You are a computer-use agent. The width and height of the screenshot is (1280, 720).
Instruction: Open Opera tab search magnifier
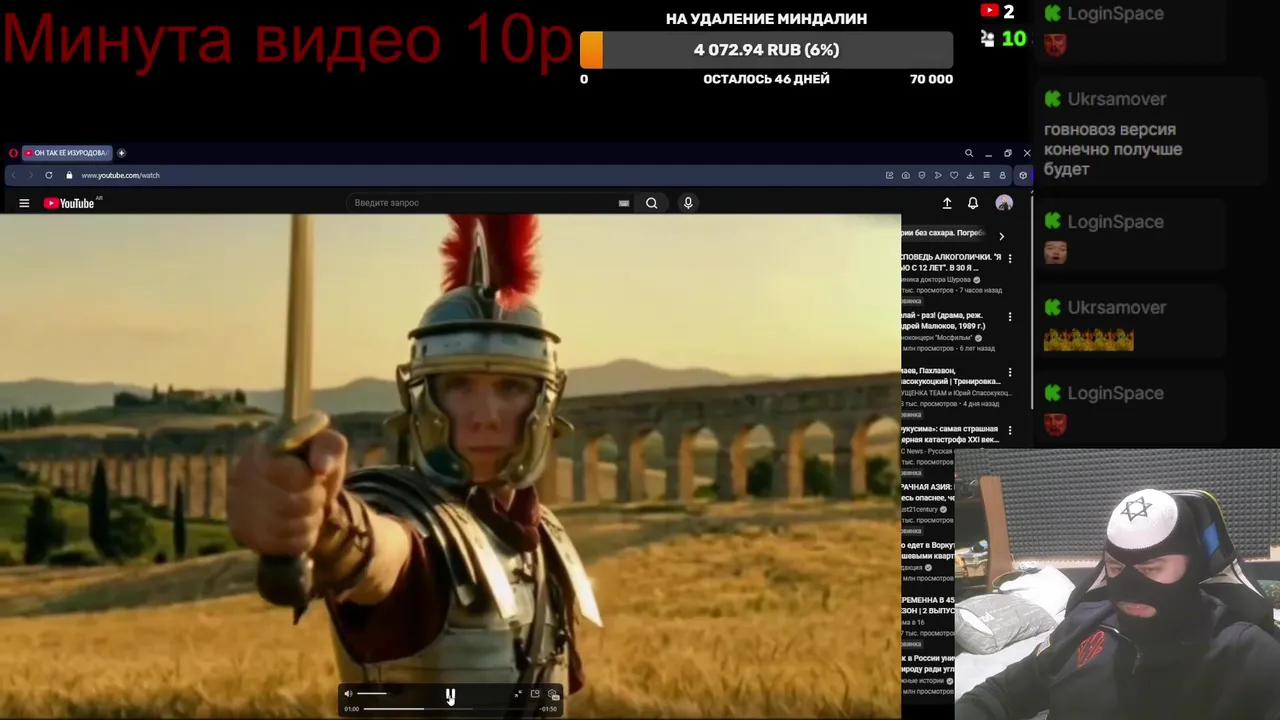[x=968, y=153]
